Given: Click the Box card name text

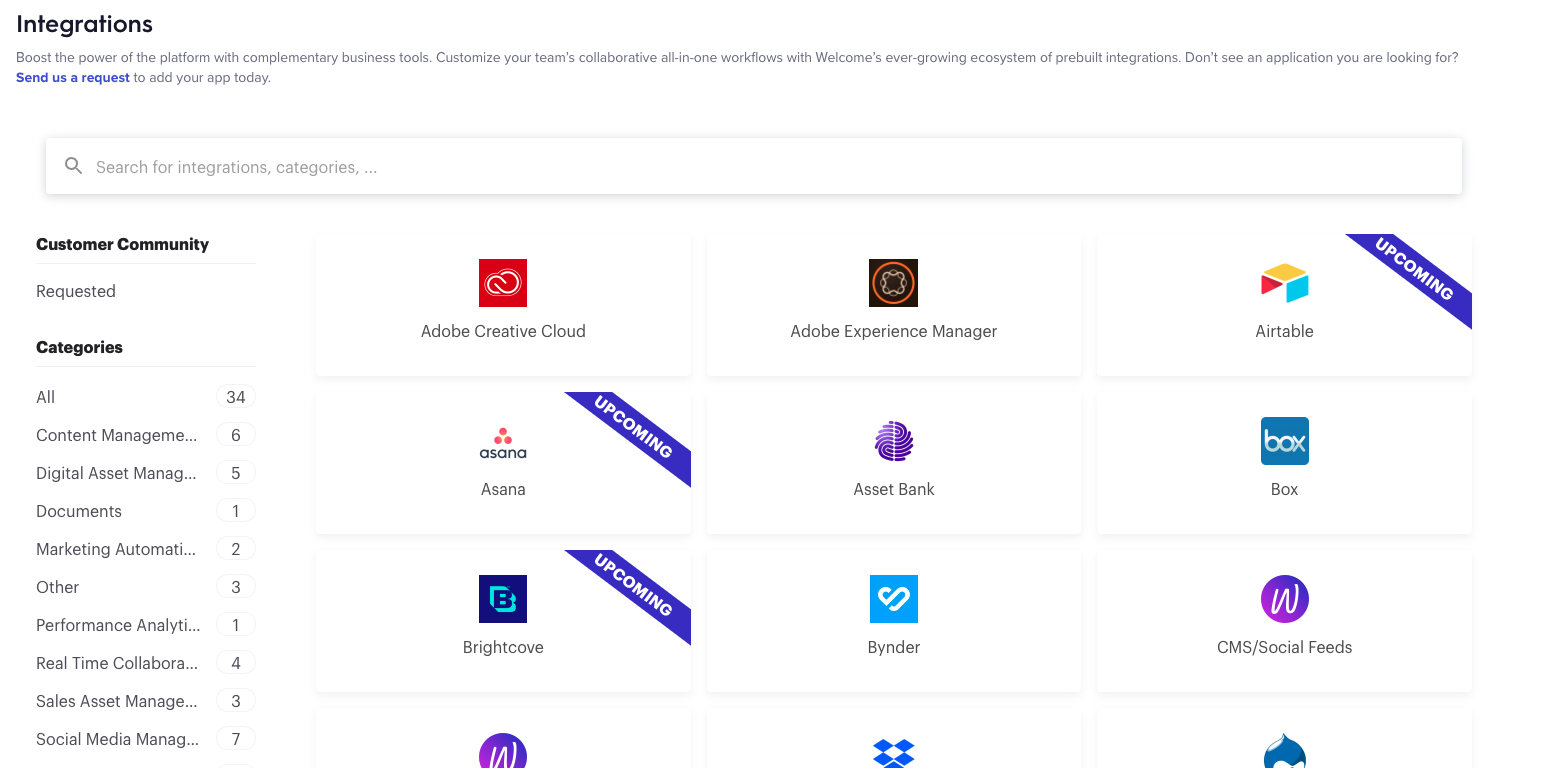Looking at the screenshot, I should (1285, 489).
